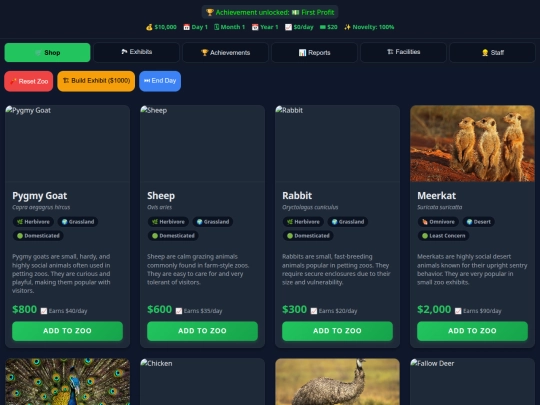Open the Achievements tab
Screen dimensions: 540x405
coord(225,52)
